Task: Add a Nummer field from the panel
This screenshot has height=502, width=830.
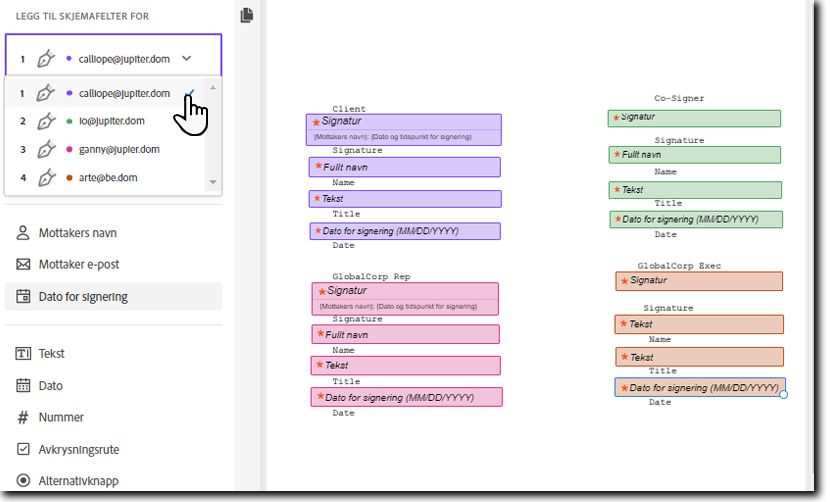Action: pyautogui.click(x=113, y=417)
